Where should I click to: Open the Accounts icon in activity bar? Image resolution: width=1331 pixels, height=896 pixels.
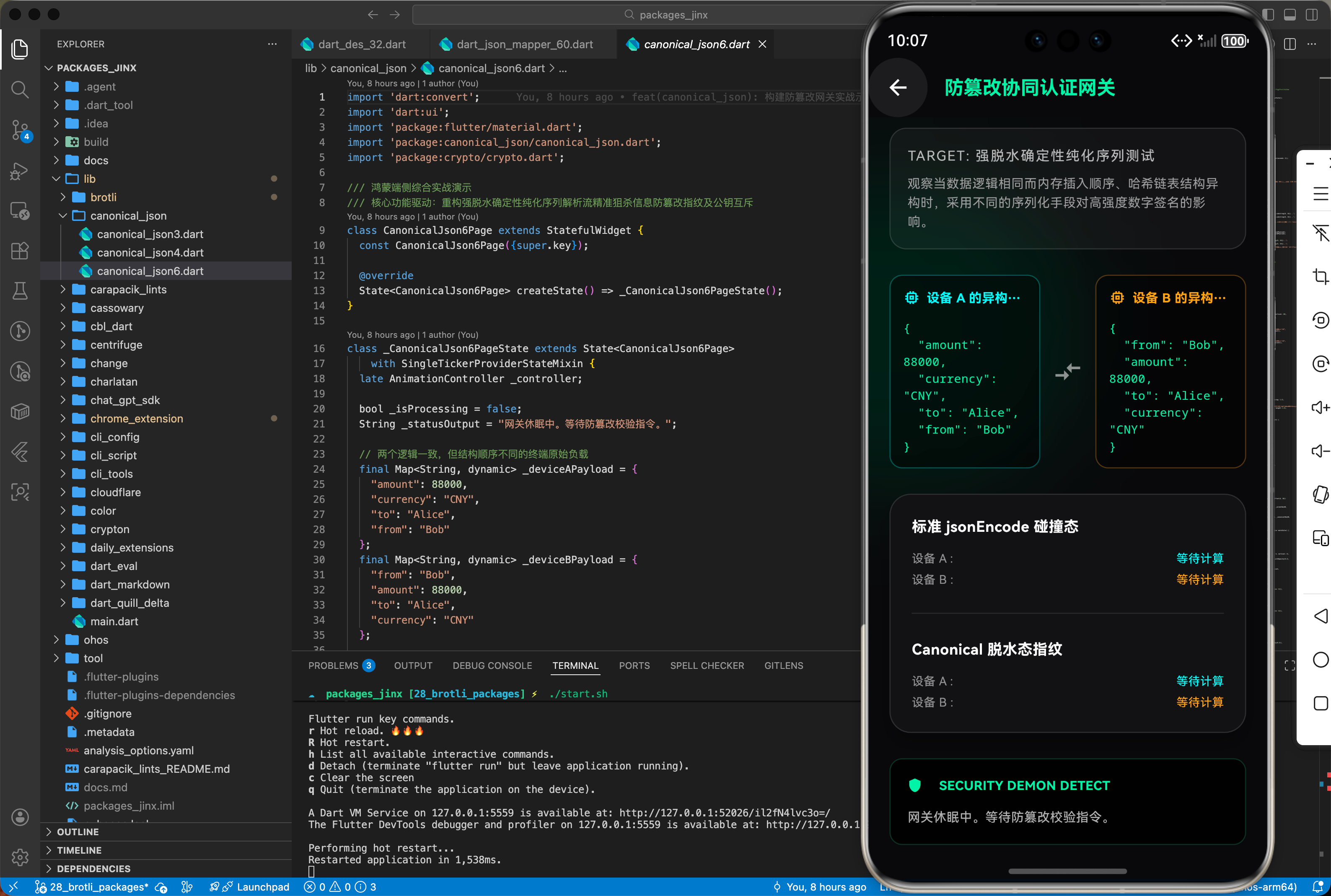[x=20, y=816]
